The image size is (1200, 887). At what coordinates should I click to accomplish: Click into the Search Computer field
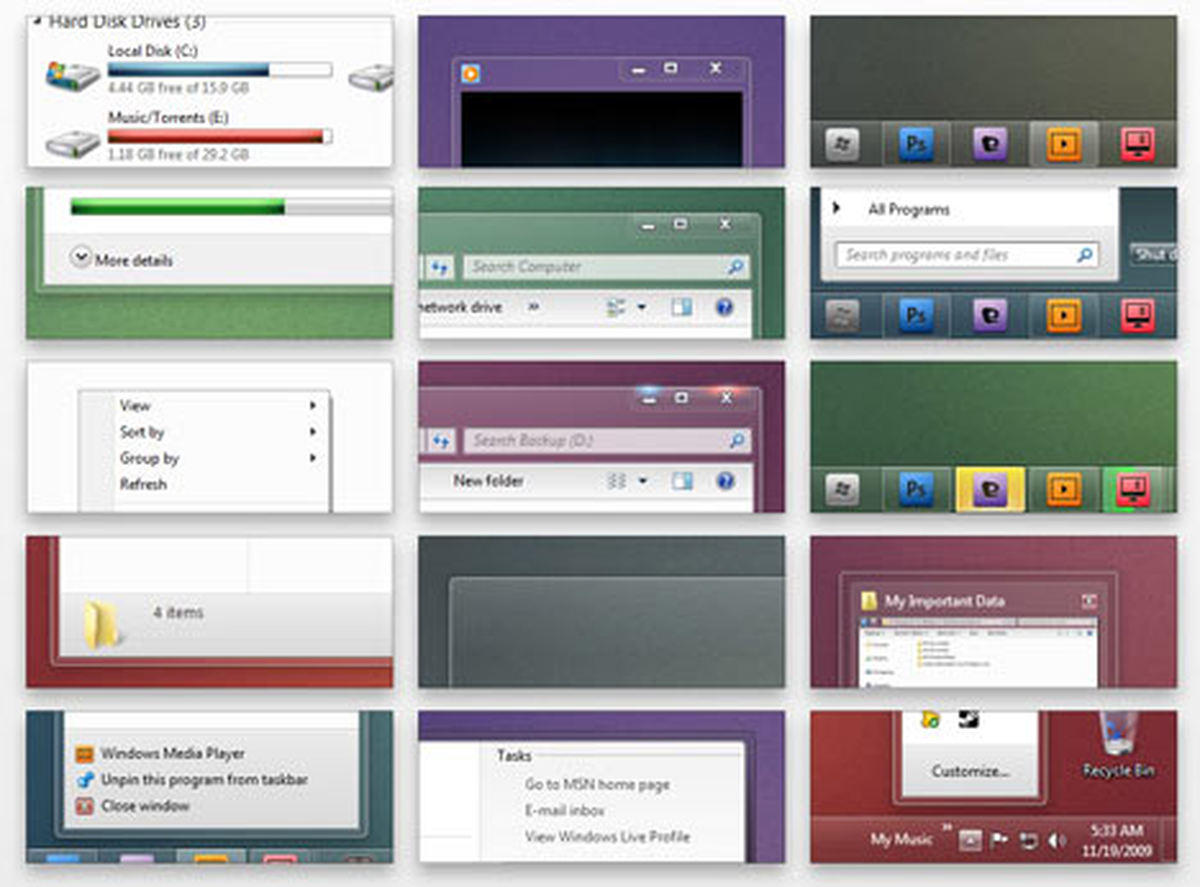606,267
